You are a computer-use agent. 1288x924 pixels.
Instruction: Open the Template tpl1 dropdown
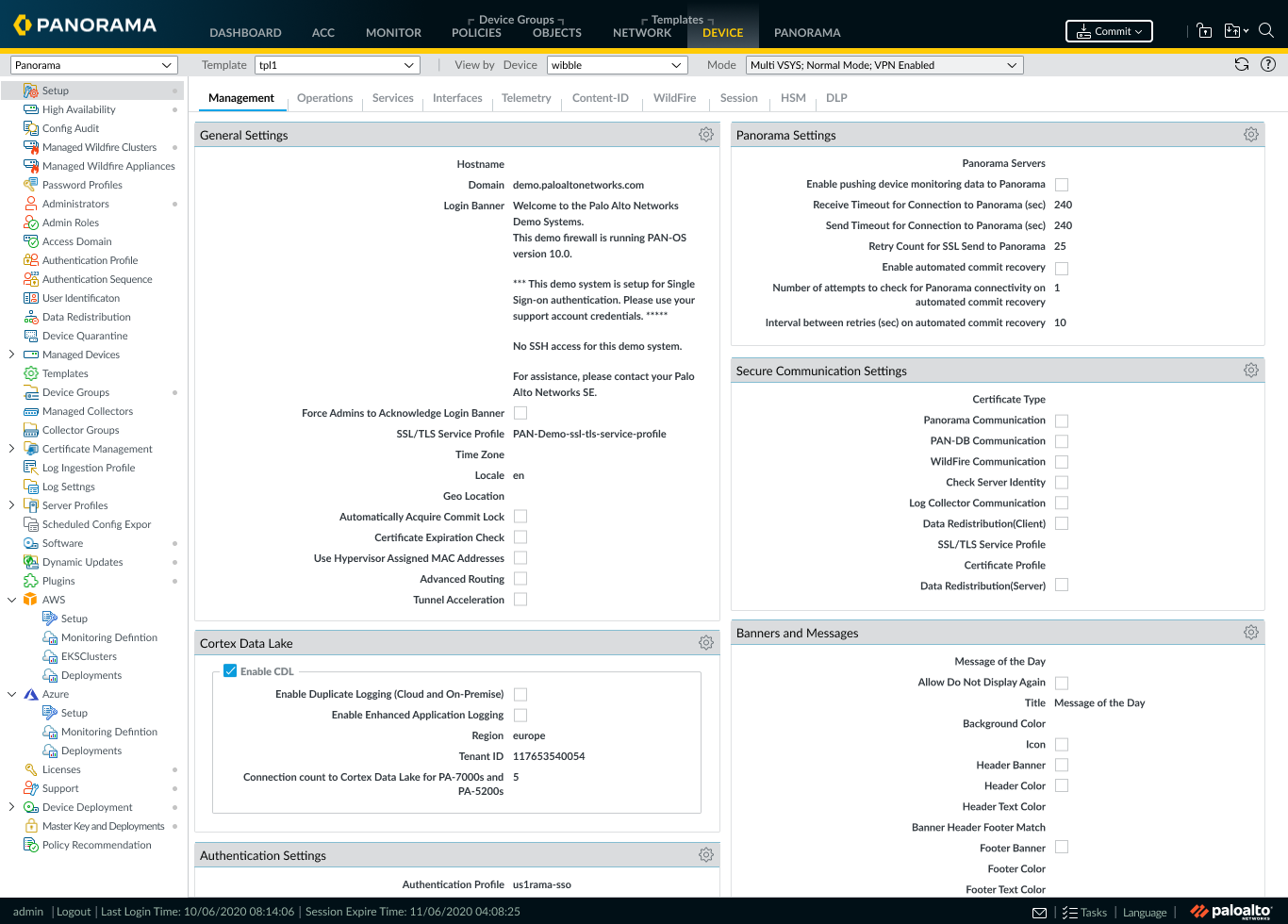(x=338, y=65)
